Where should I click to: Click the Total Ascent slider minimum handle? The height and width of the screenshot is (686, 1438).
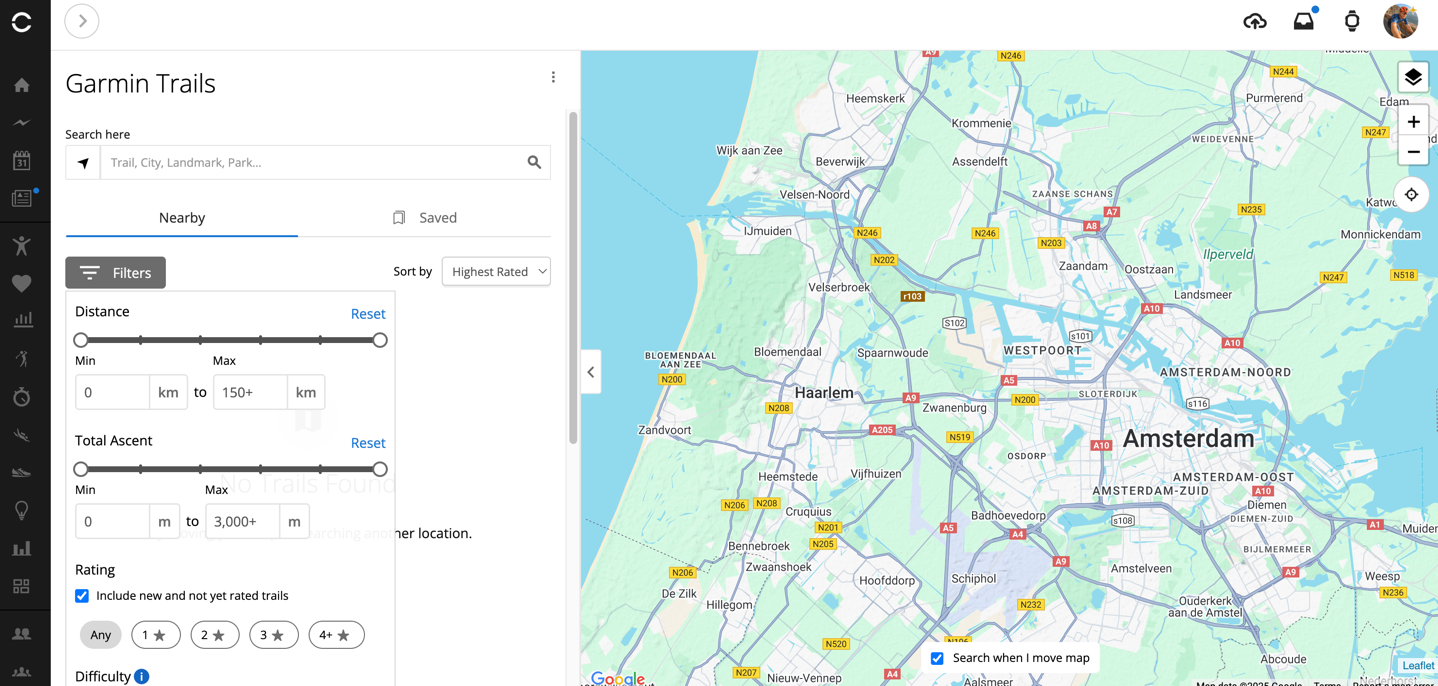point(81,469)
